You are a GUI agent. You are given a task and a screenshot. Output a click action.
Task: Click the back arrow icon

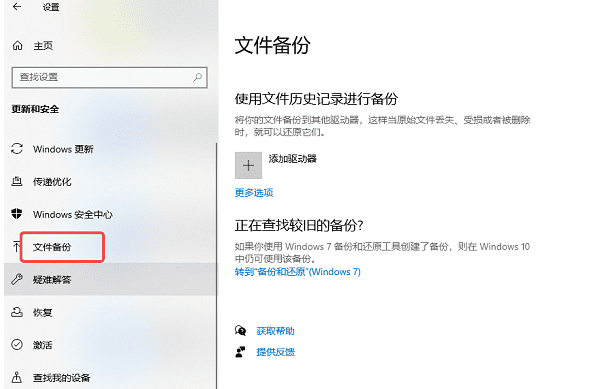point(17,6)
